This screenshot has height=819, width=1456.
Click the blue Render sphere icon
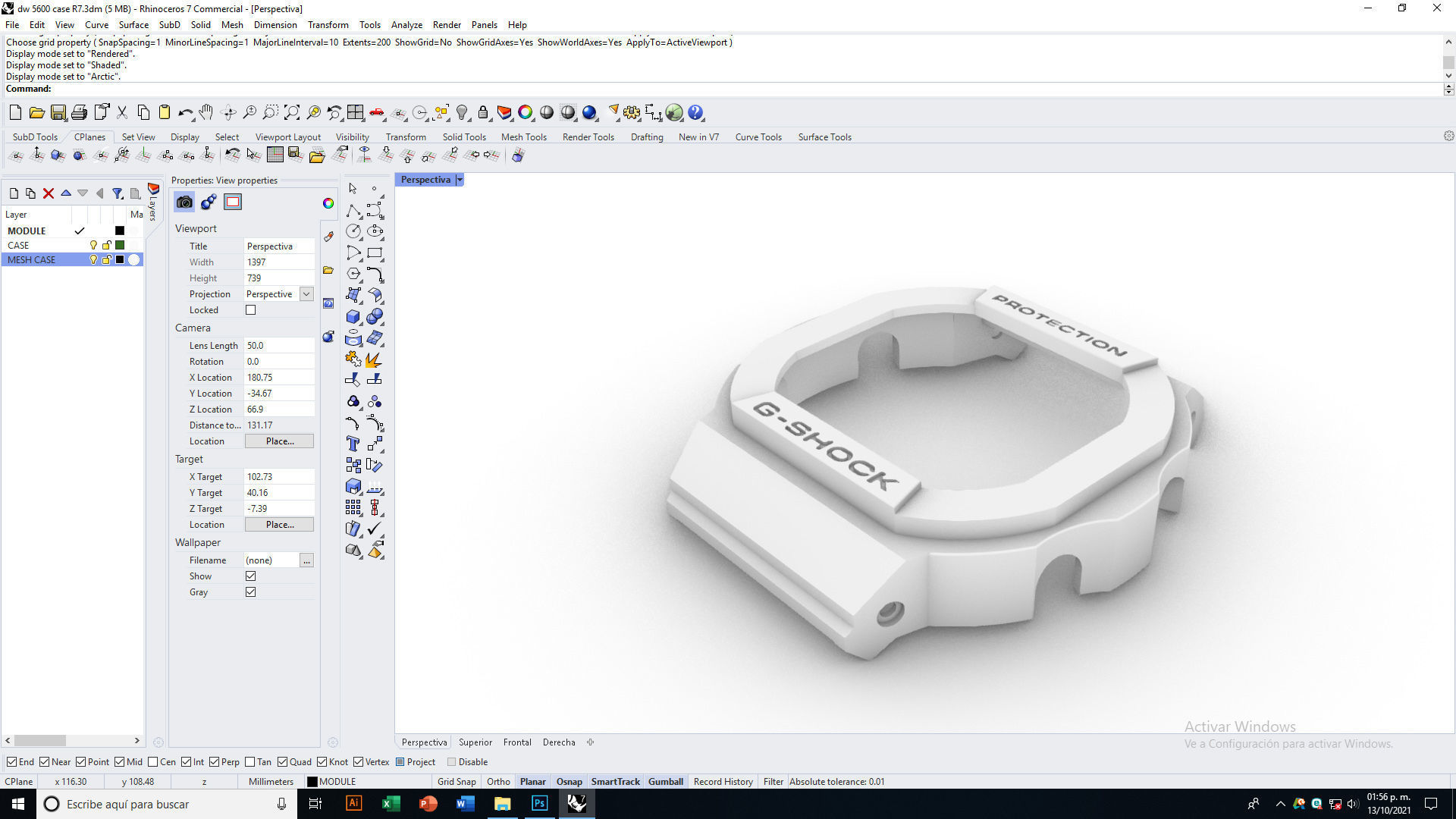[x=589, y=113]
